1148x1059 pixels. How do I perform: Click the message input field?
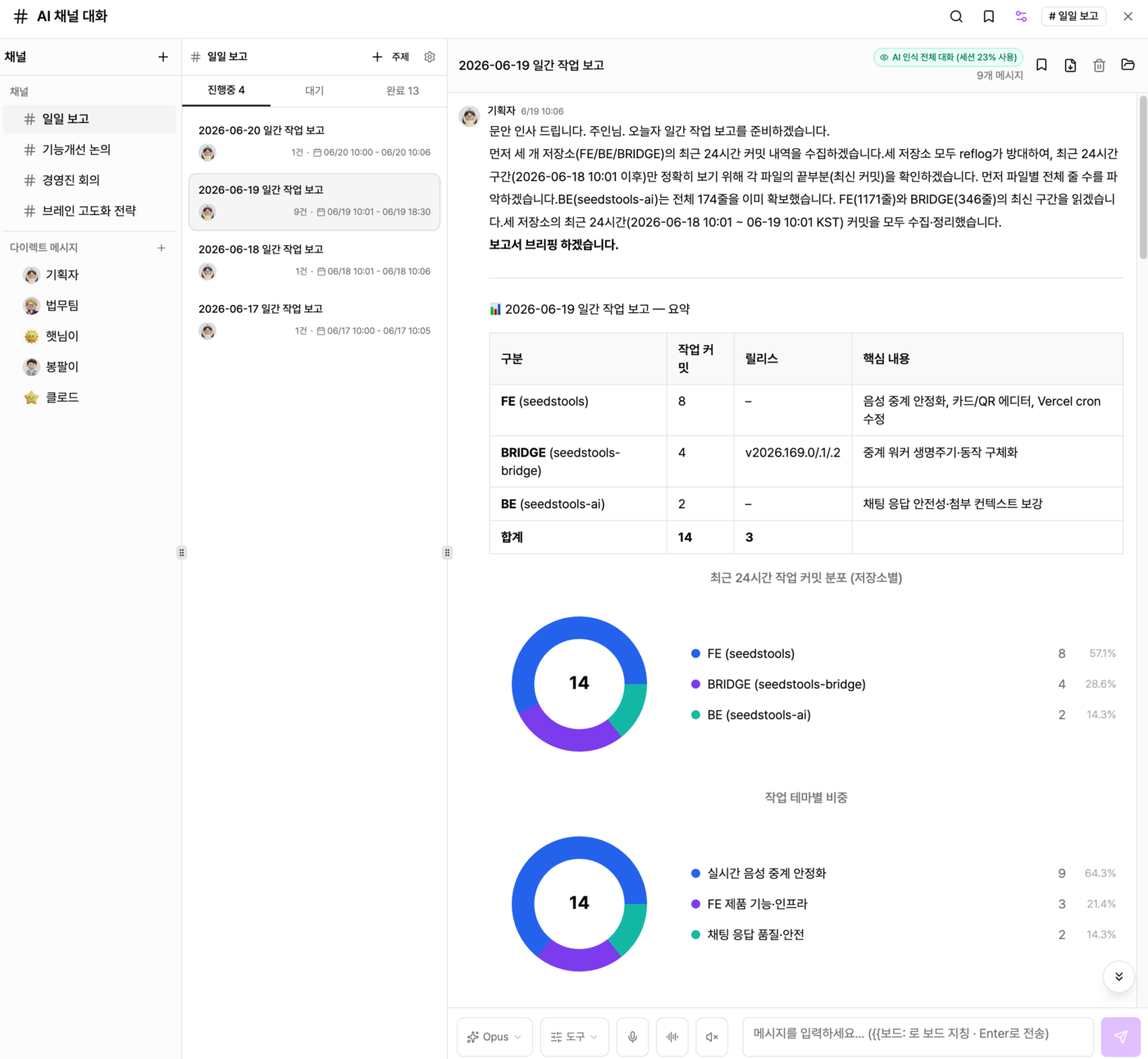(x=918, y=1036)
